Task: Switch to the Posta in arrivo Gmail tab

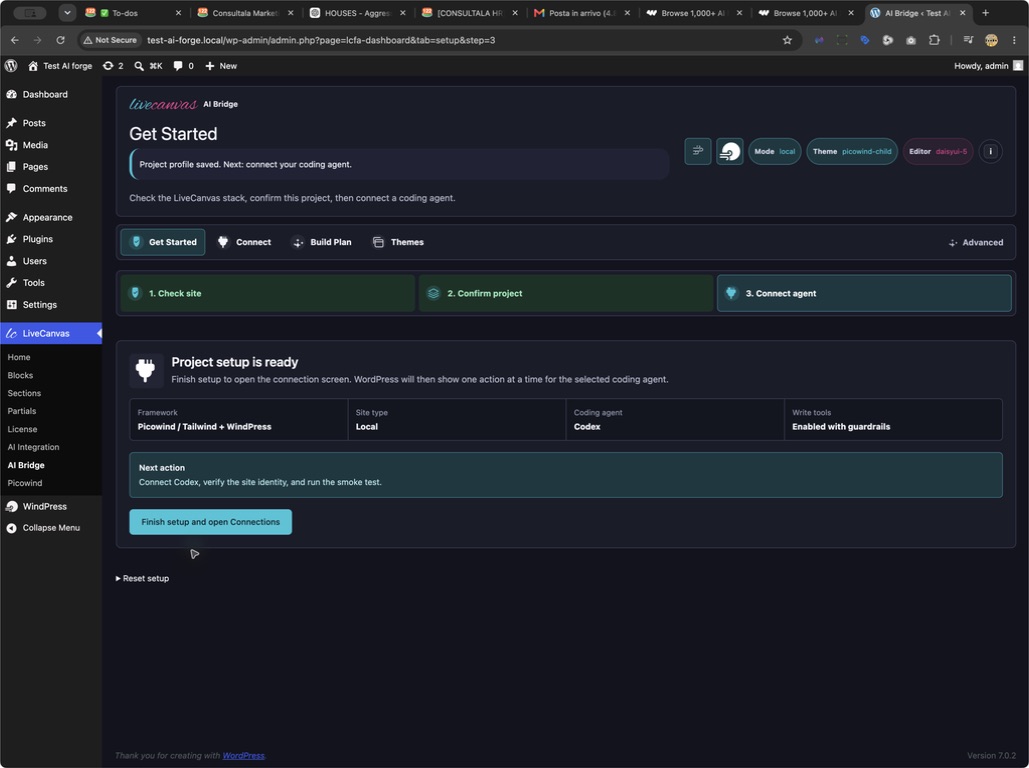Action: point(582,12)
